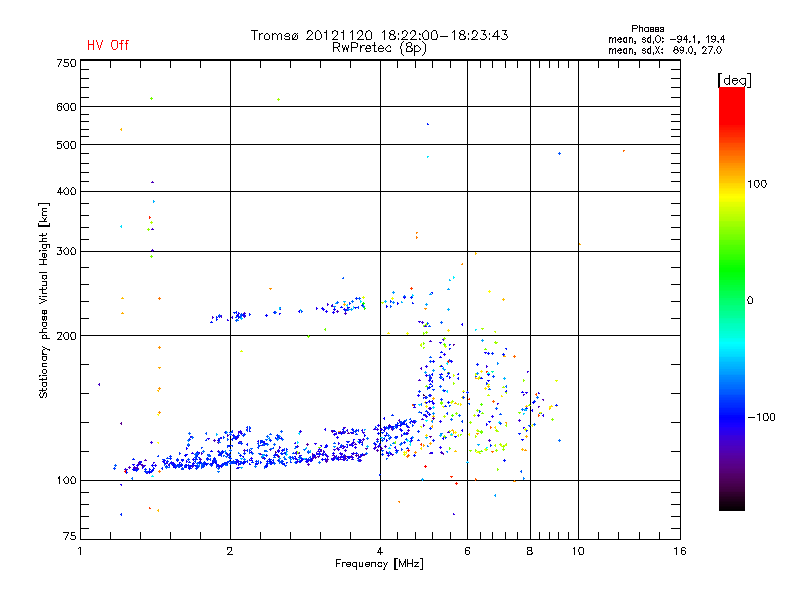Click colorbar tick label "100"

(x=757, y=184)
